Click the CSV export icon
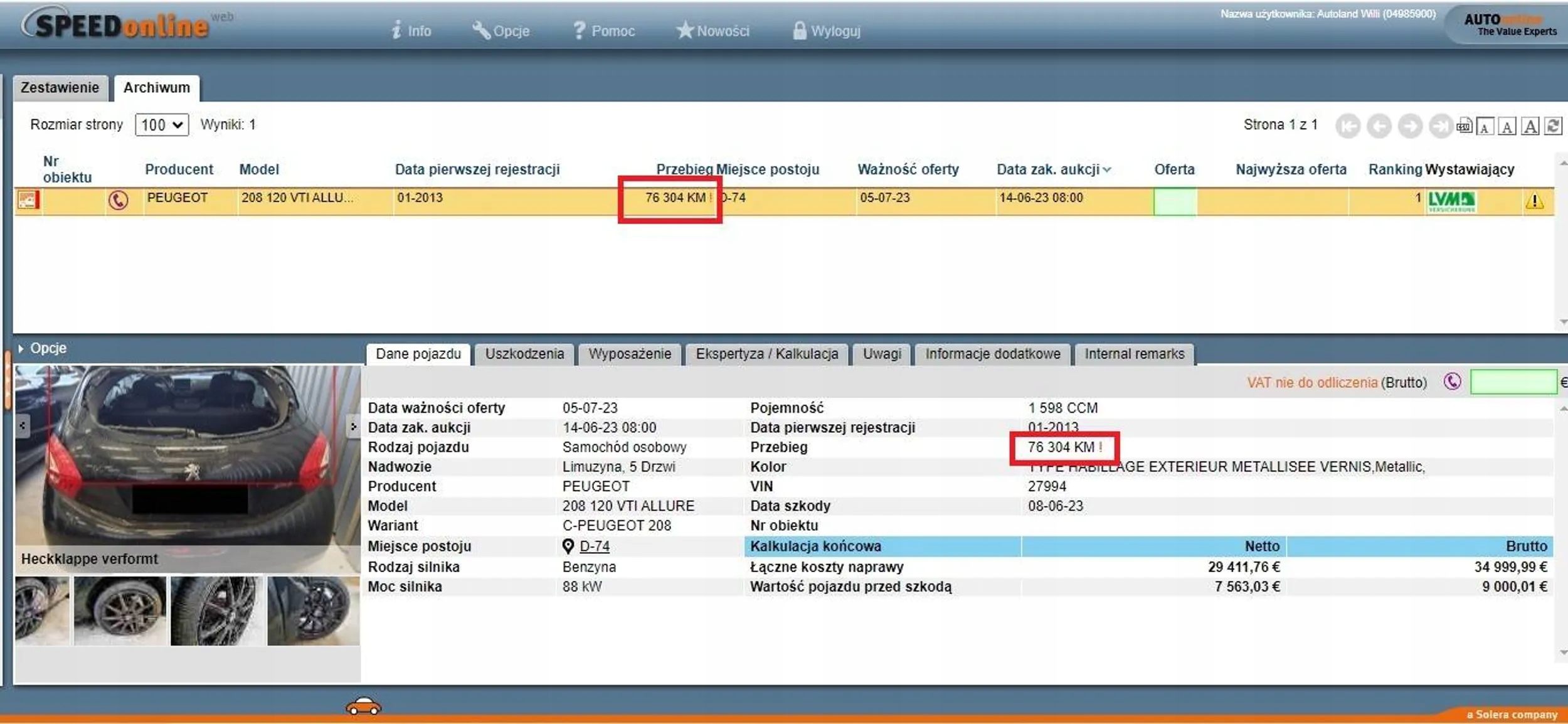Image resolution: width=1568 pixels, height=724 pixels. [x=1463, y=126]
